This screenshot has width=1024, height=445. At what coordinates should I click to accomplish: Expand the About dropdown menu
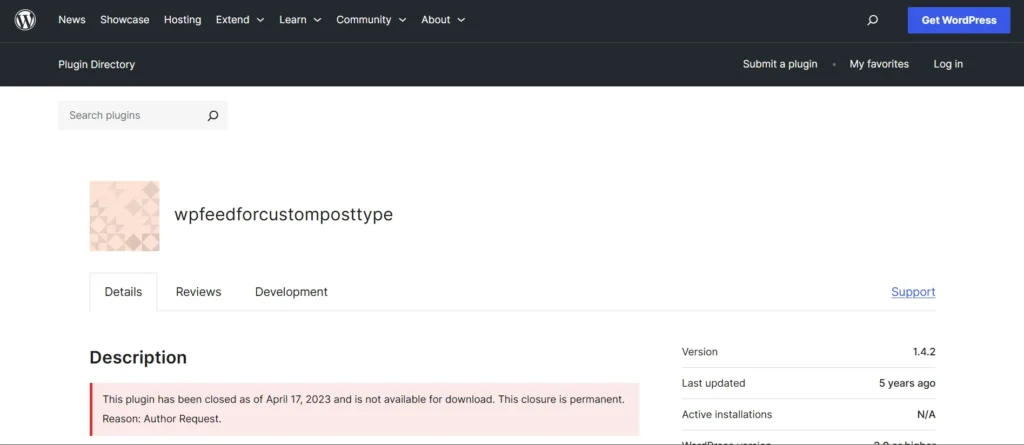coord(443,20)
